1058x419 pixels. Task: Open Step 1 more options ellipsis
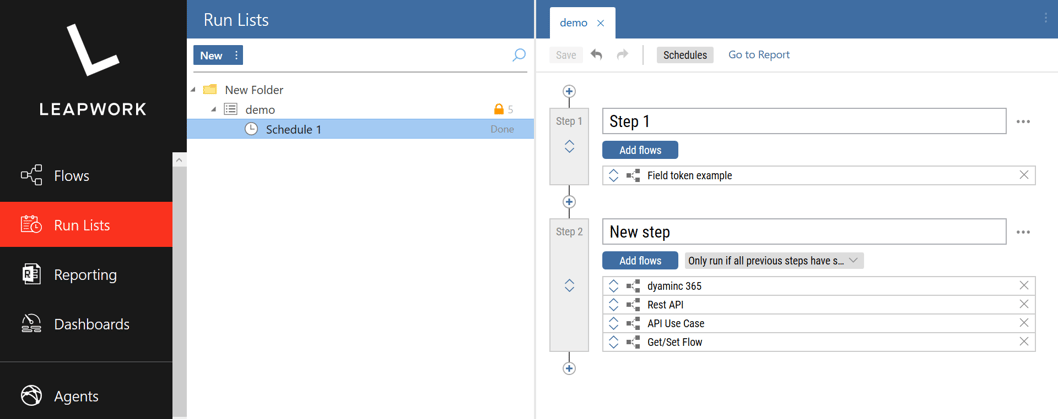tap(1023, 121)
